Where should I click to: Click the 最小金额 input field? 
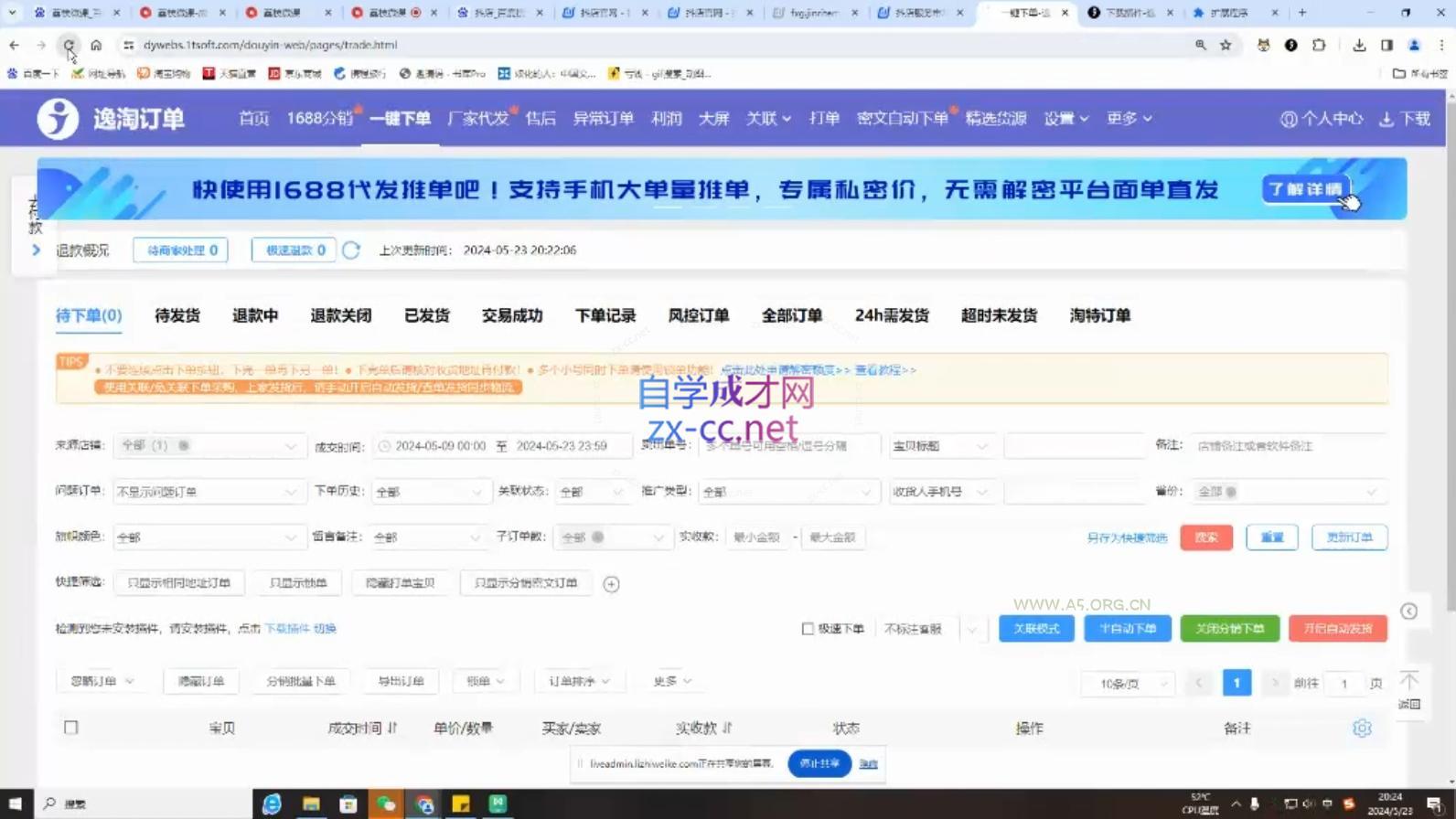[757, 537]
